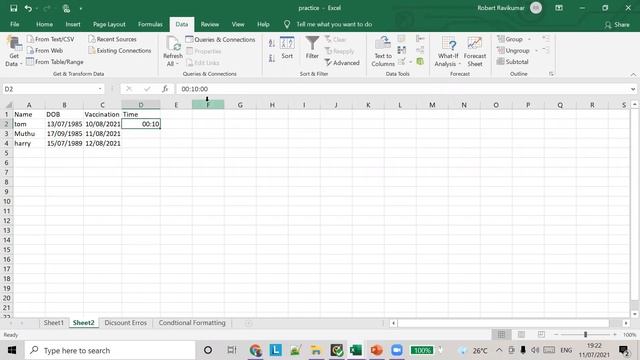Click From Web data source
The height and width of the screenshot is (360, 640).
pos(45,51)
